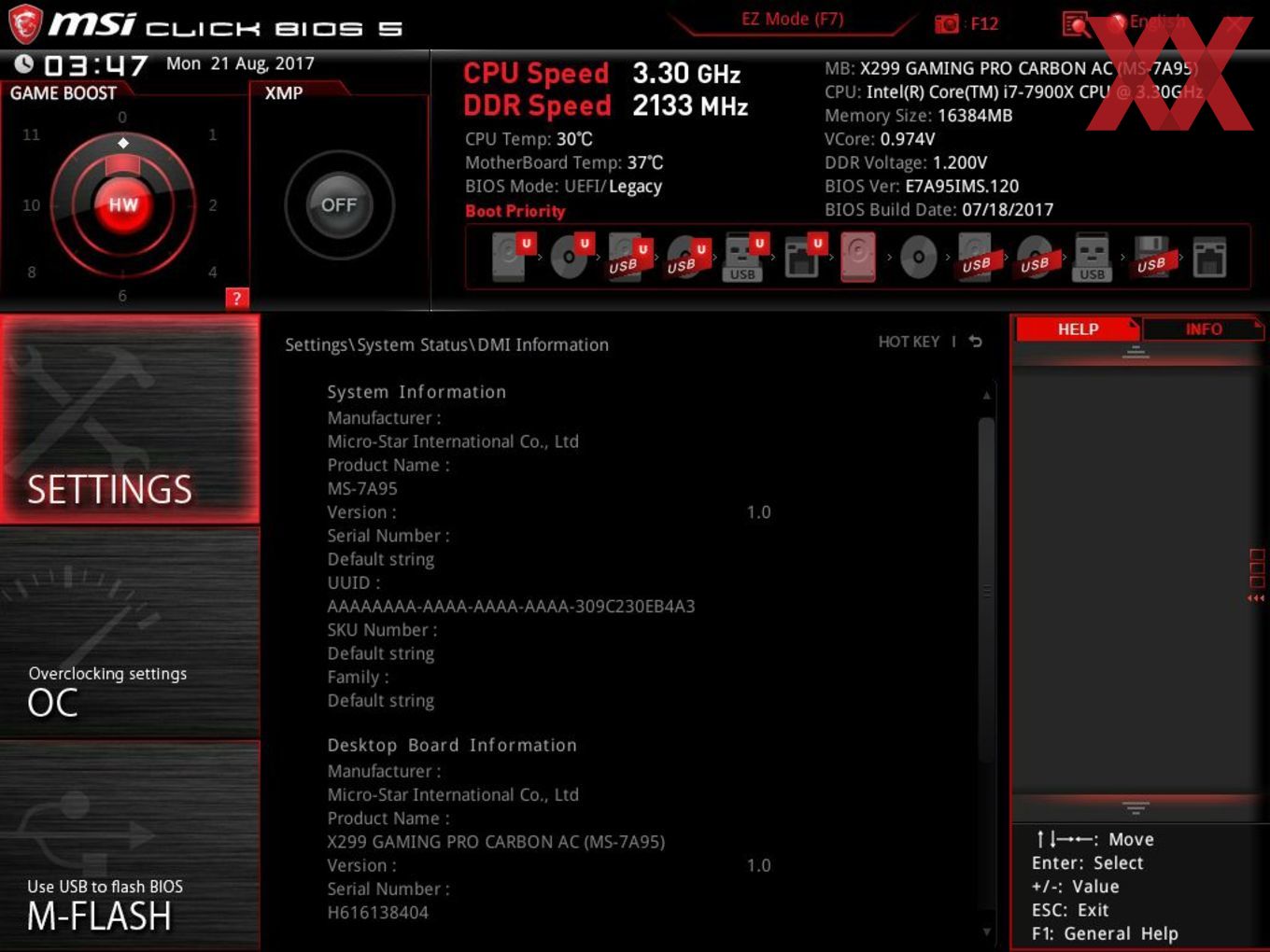The width and height of the screenshot is (1270, 952).
Task: Select the highlighted red hard disk boot icon
Action: [858, 257]
